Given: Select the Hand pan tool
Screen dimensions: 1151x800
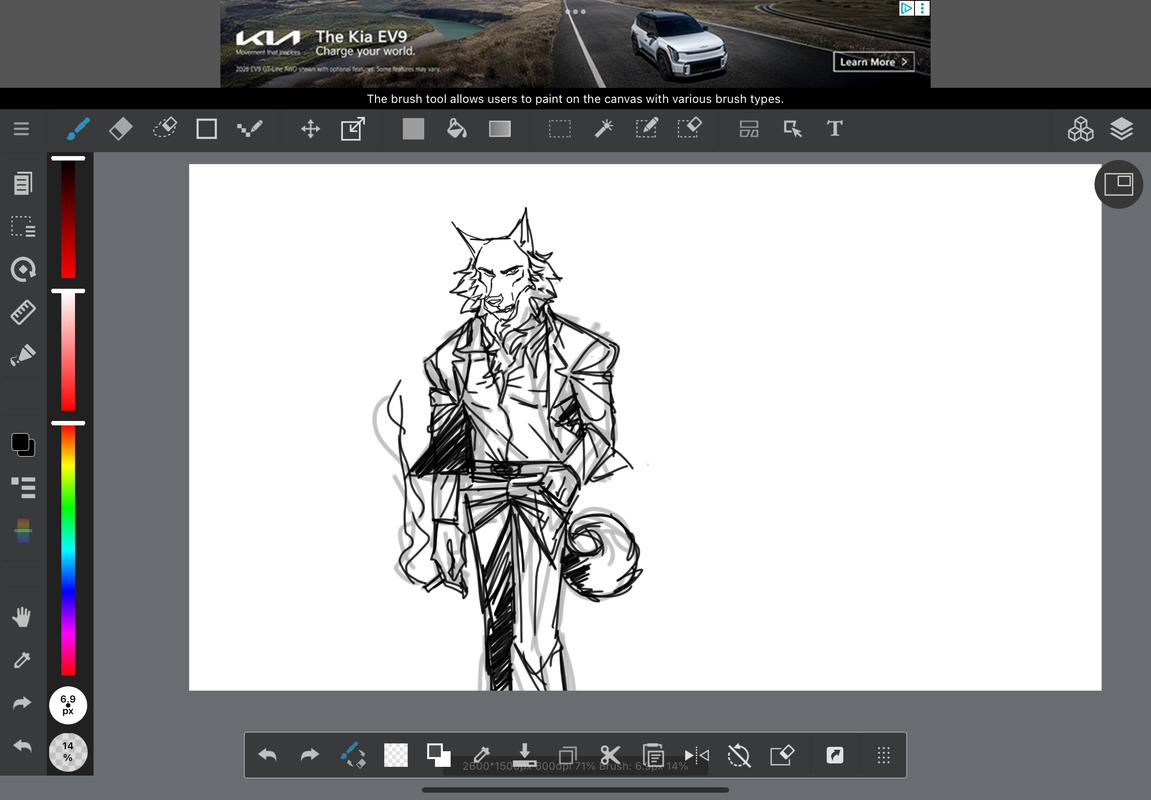Looking at the screenshot, I should tap(22, 617).
